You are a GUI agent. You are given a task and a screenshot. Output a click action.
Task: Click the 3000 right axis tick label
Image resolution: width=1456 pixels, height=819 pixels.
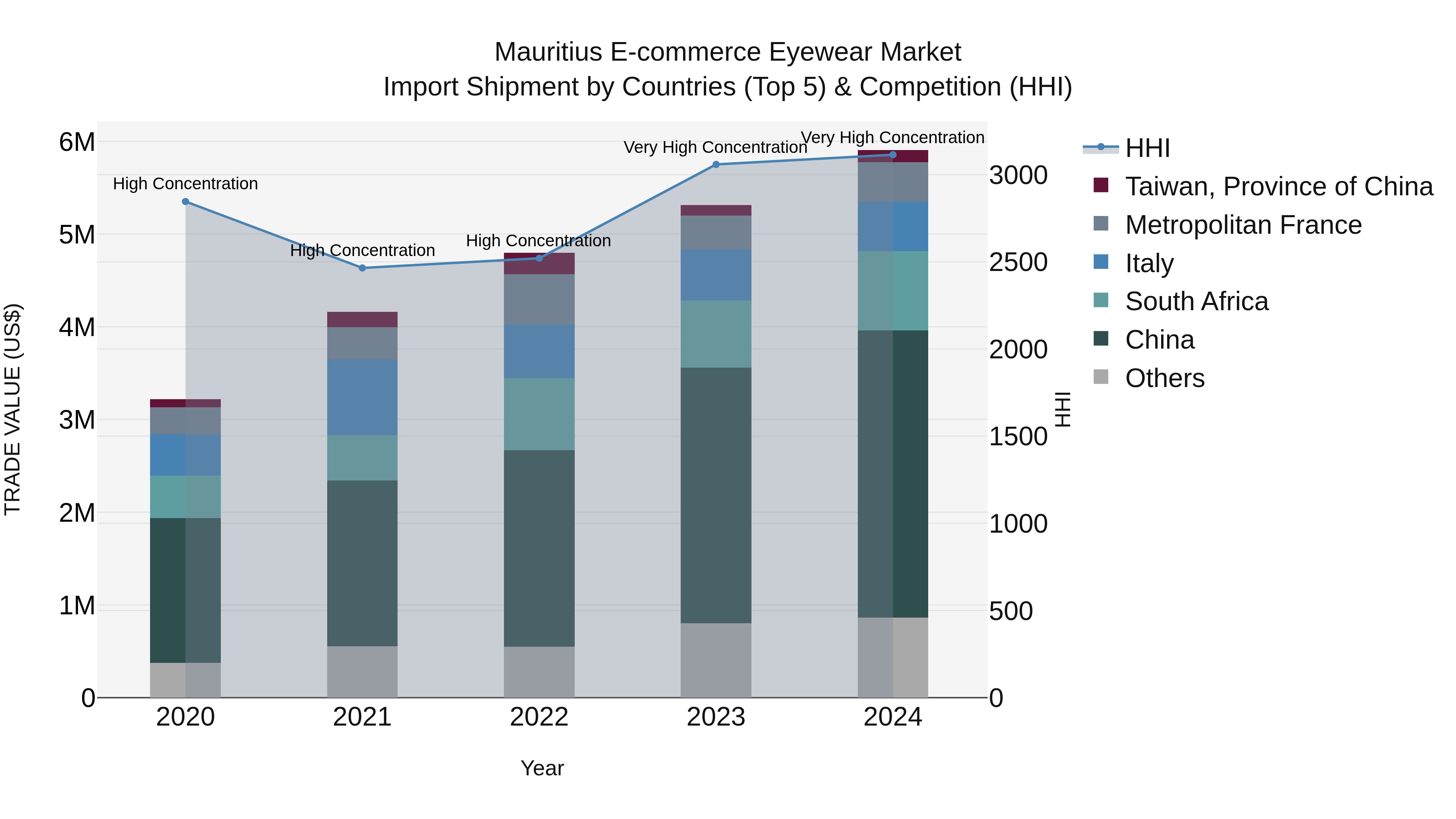tap(1018, 175)
